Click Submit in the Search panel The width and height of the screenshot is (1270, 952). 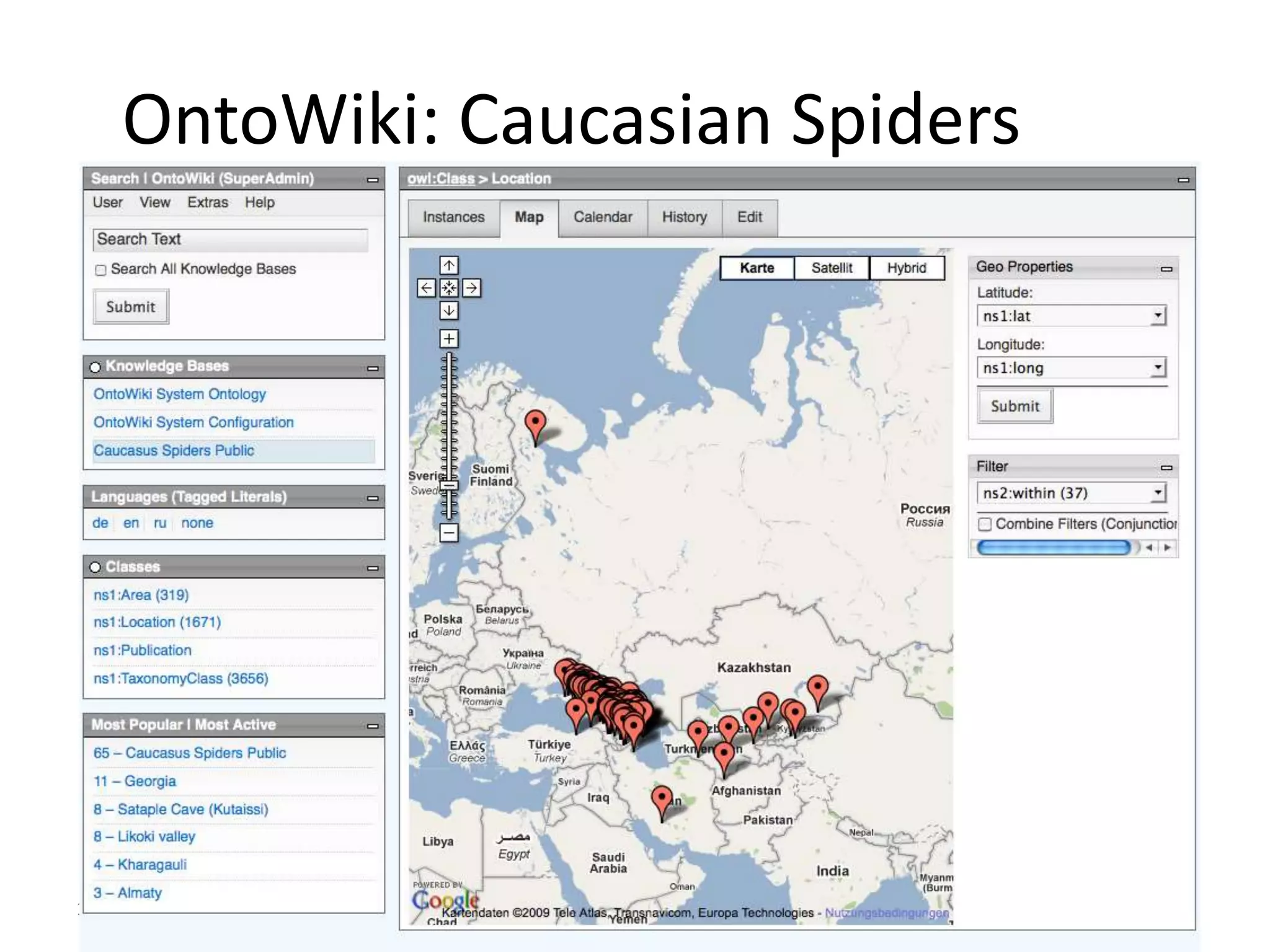(131, 307)
